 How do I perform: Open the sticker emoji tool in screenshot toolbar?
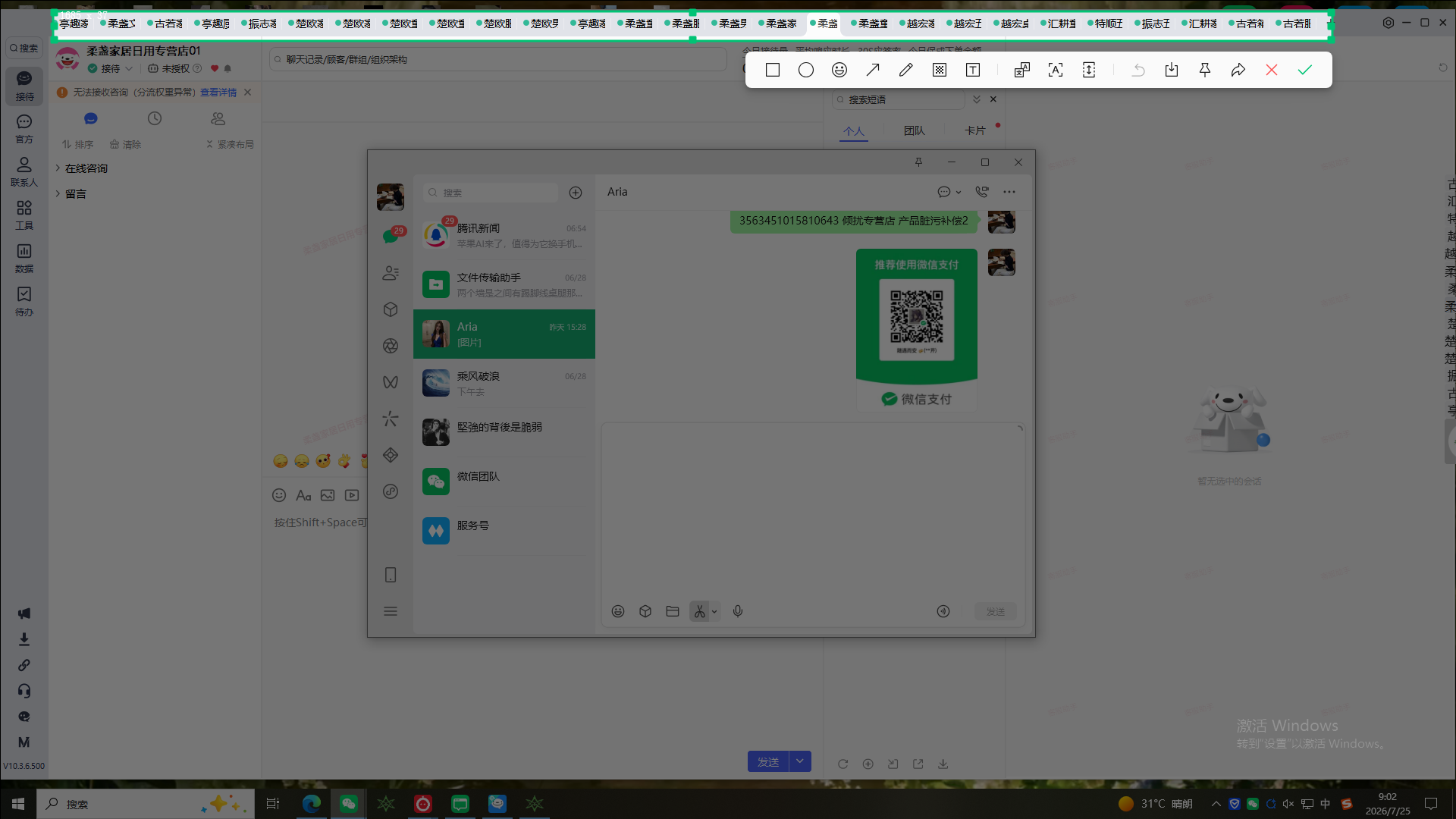tap(839, 70)
